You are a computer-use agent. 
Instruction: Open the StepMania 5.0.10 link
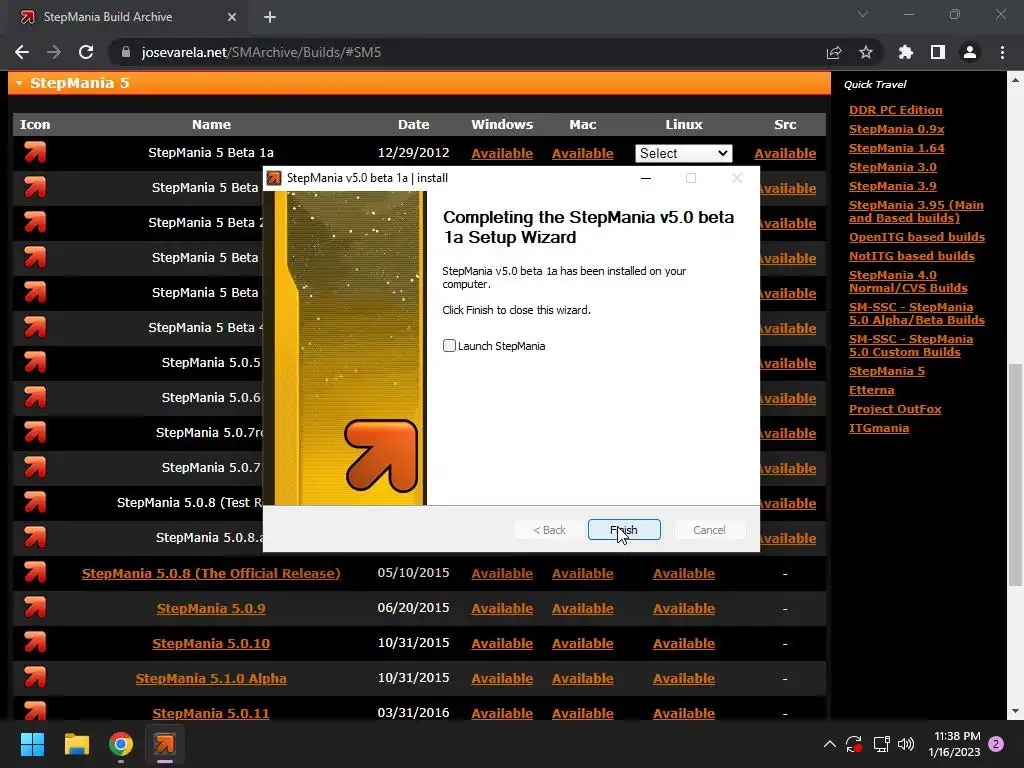coord(211,643)
